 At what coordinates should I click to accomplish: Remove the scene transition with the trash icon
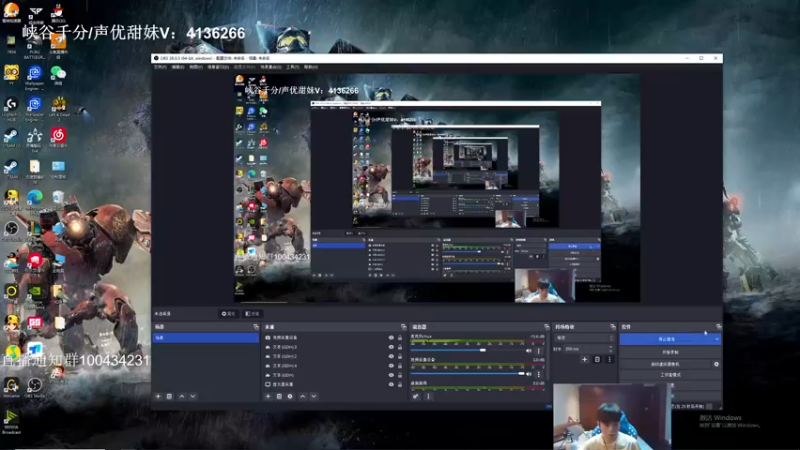click(597, 360)
